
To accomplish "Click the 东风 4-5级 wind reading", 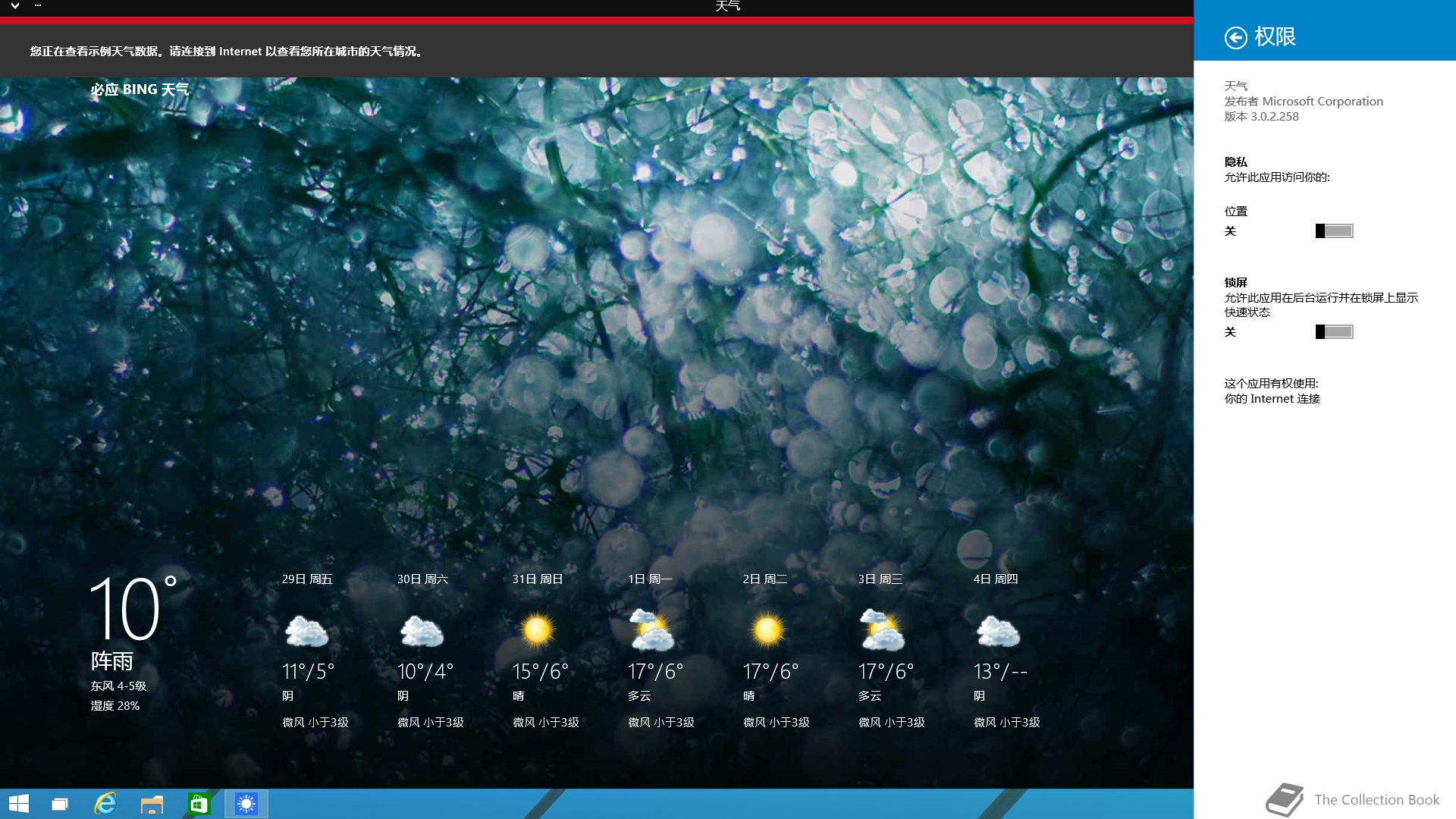I will (119, 686).
